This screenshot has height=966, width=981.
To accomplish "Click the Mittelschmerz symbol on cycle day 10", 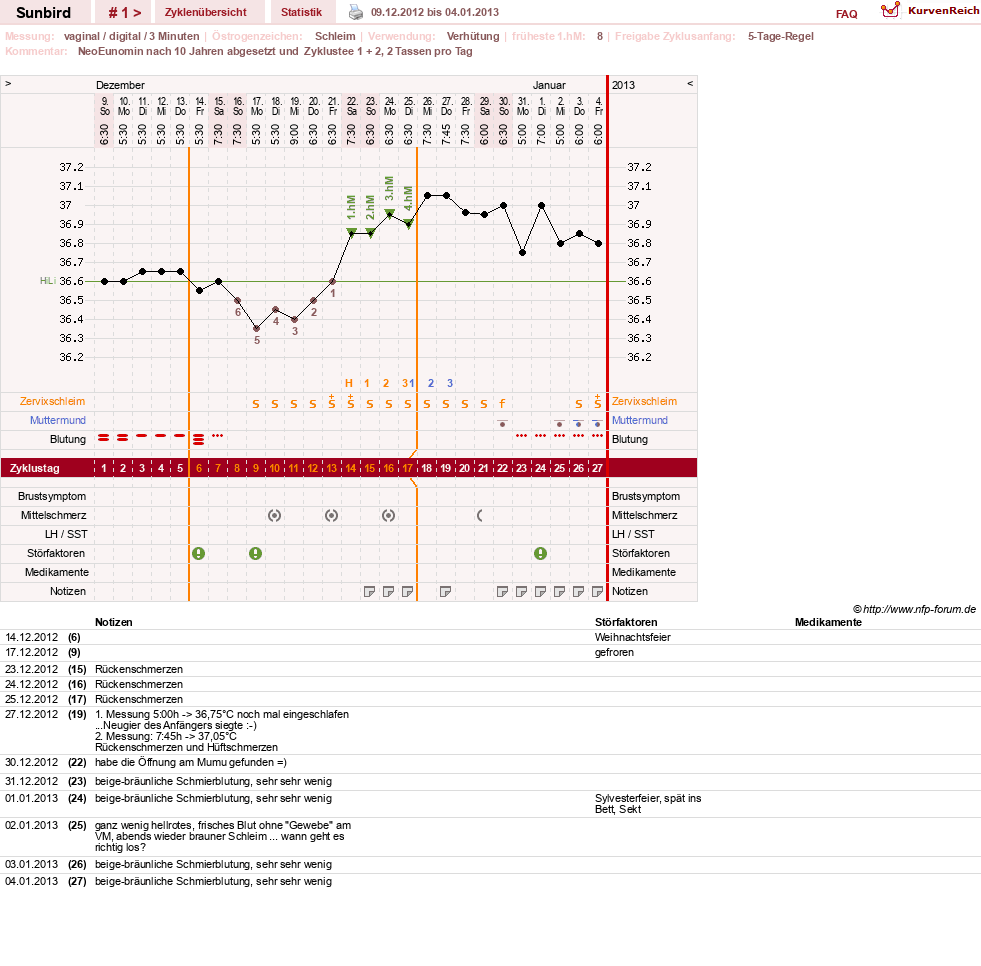I will [x=274, y=516].
